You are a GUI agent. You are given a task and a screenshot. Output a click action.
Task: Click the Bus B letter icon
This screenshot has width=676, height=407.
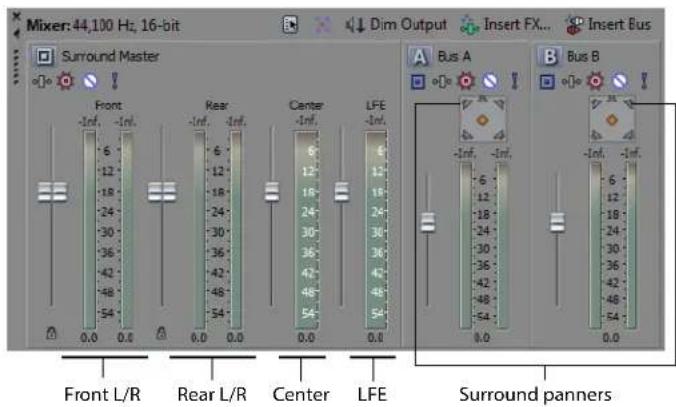click(550, 57)
